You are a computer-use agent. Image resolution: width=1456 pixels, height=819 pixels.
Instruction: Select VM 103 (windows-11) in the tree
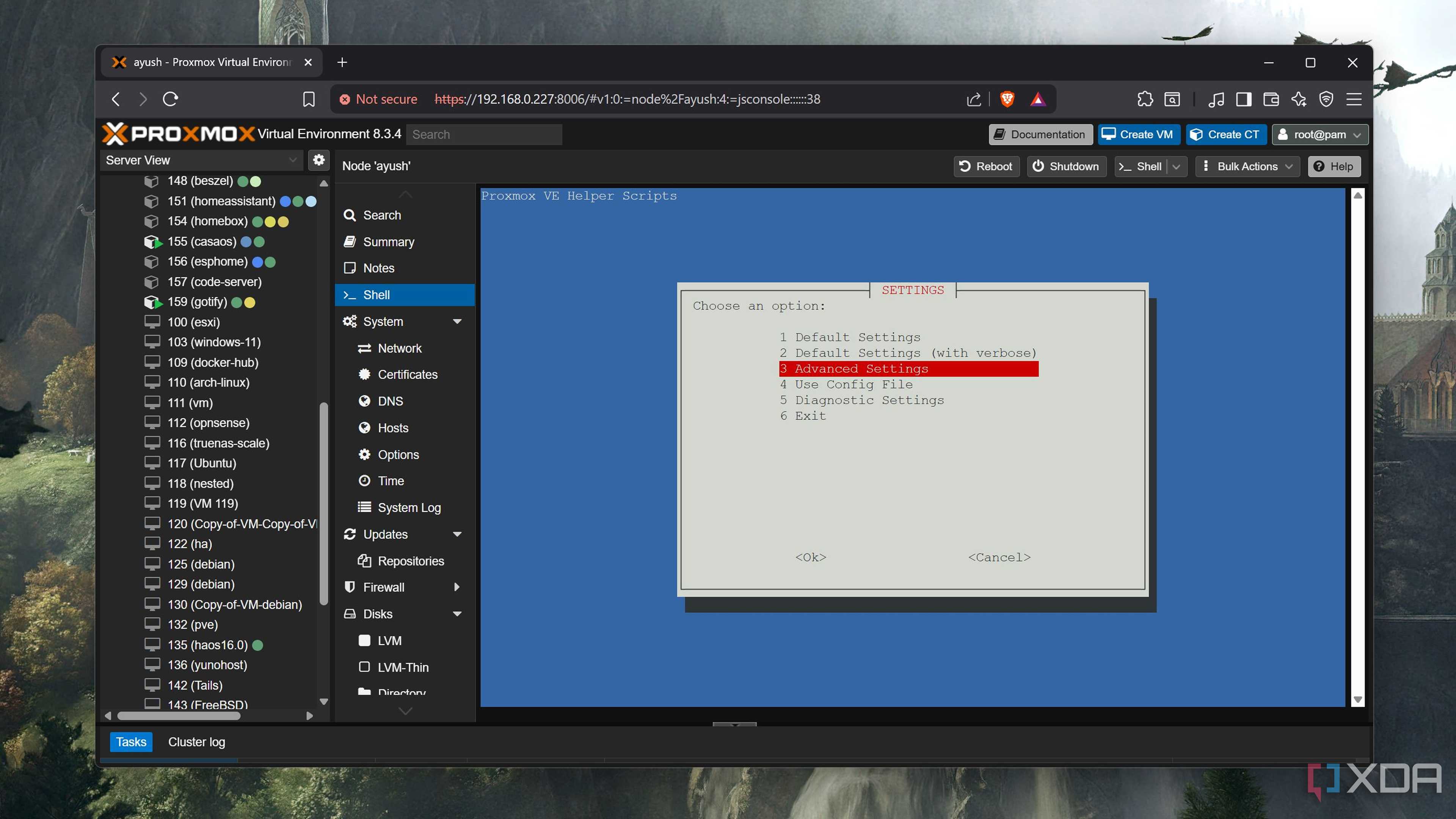tap(213, 342)
